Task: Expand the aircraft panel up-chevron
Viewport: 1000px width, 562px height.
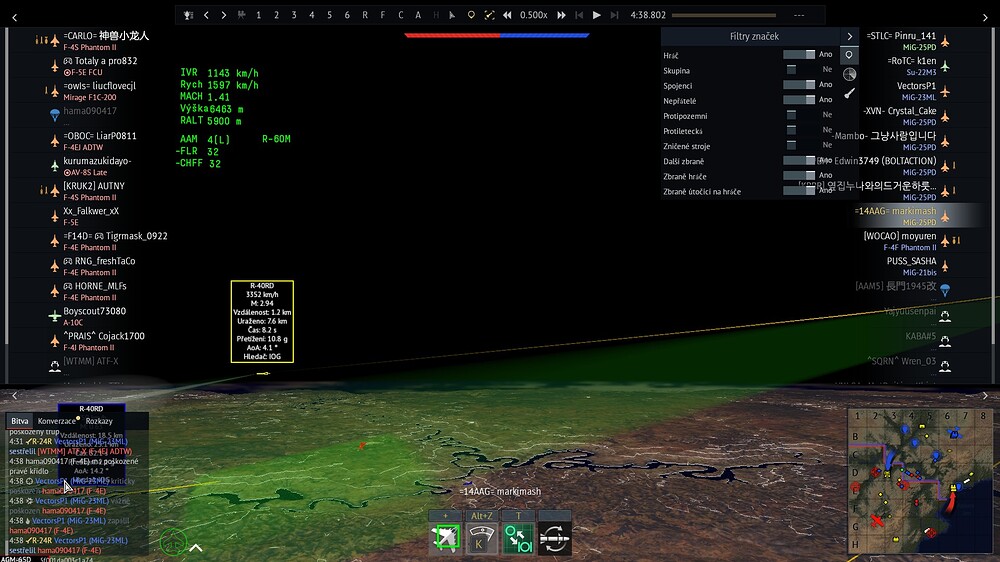Action: (196, 547)
